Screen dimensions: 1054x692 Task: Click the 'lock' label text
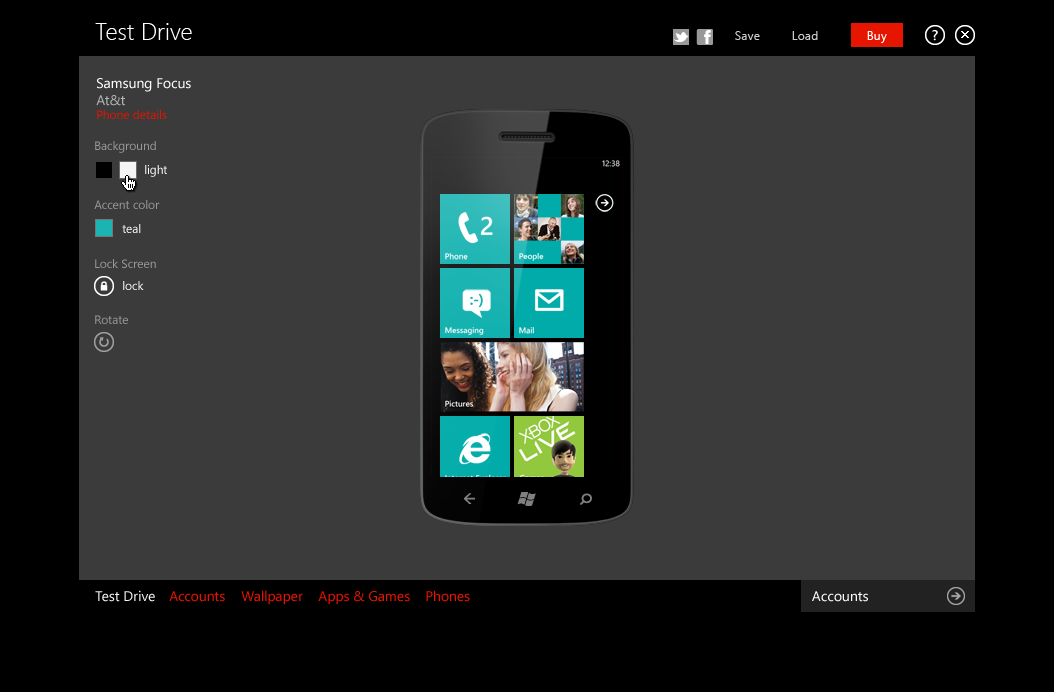coord(132,286)
